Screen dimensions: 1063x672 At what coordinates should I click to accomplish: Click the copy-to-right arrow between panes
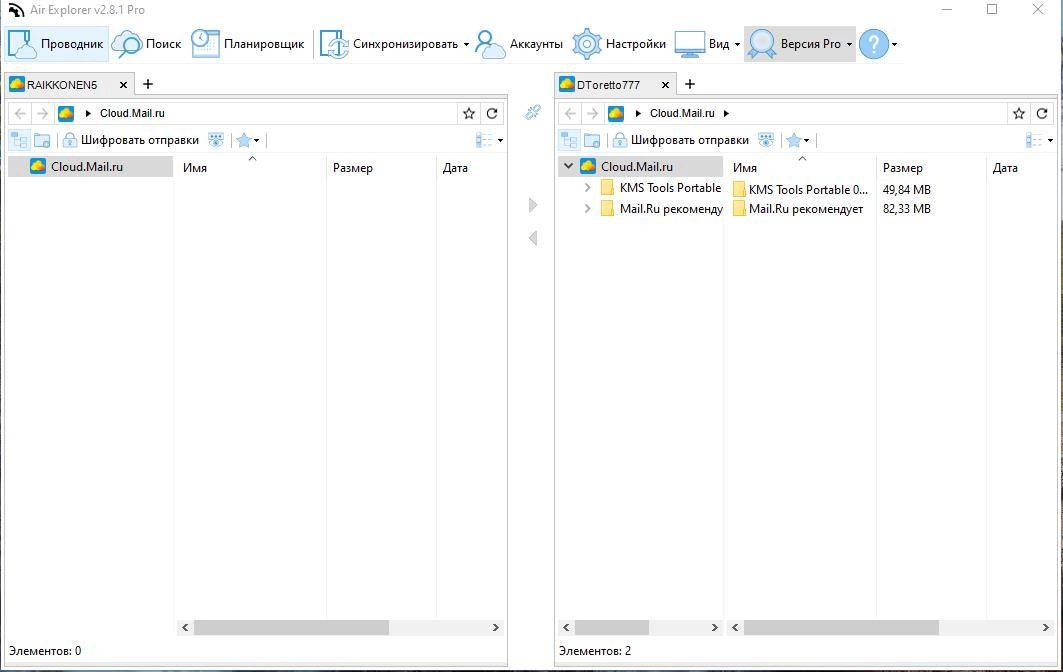[533, 205]
